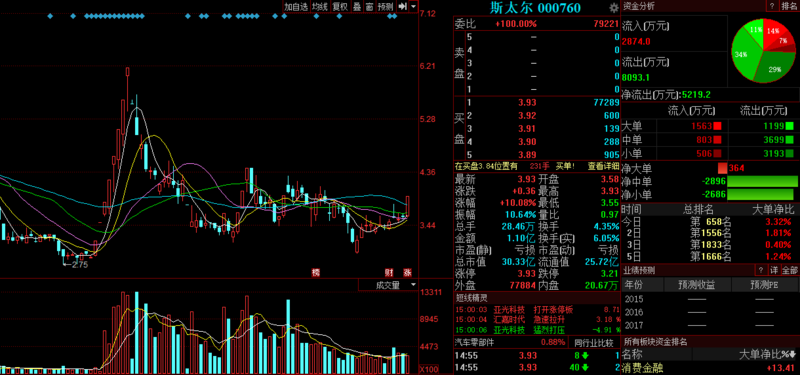Click the 同行业比较 button
Viewport: 800px width, 375px height.
tap(594, 342)
